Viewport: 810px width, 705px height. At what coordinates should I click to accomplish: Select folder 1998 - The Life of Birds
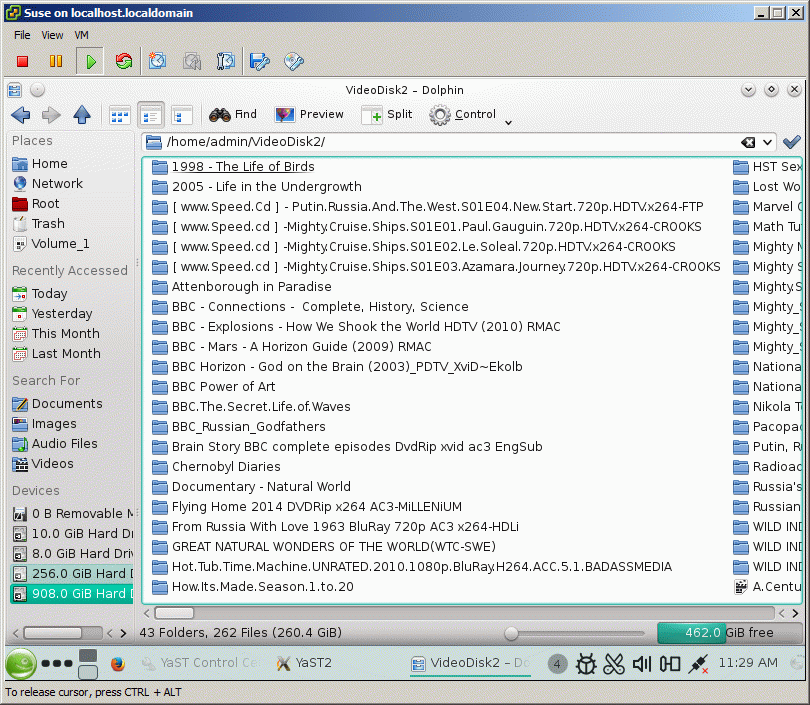coord(233,167)
